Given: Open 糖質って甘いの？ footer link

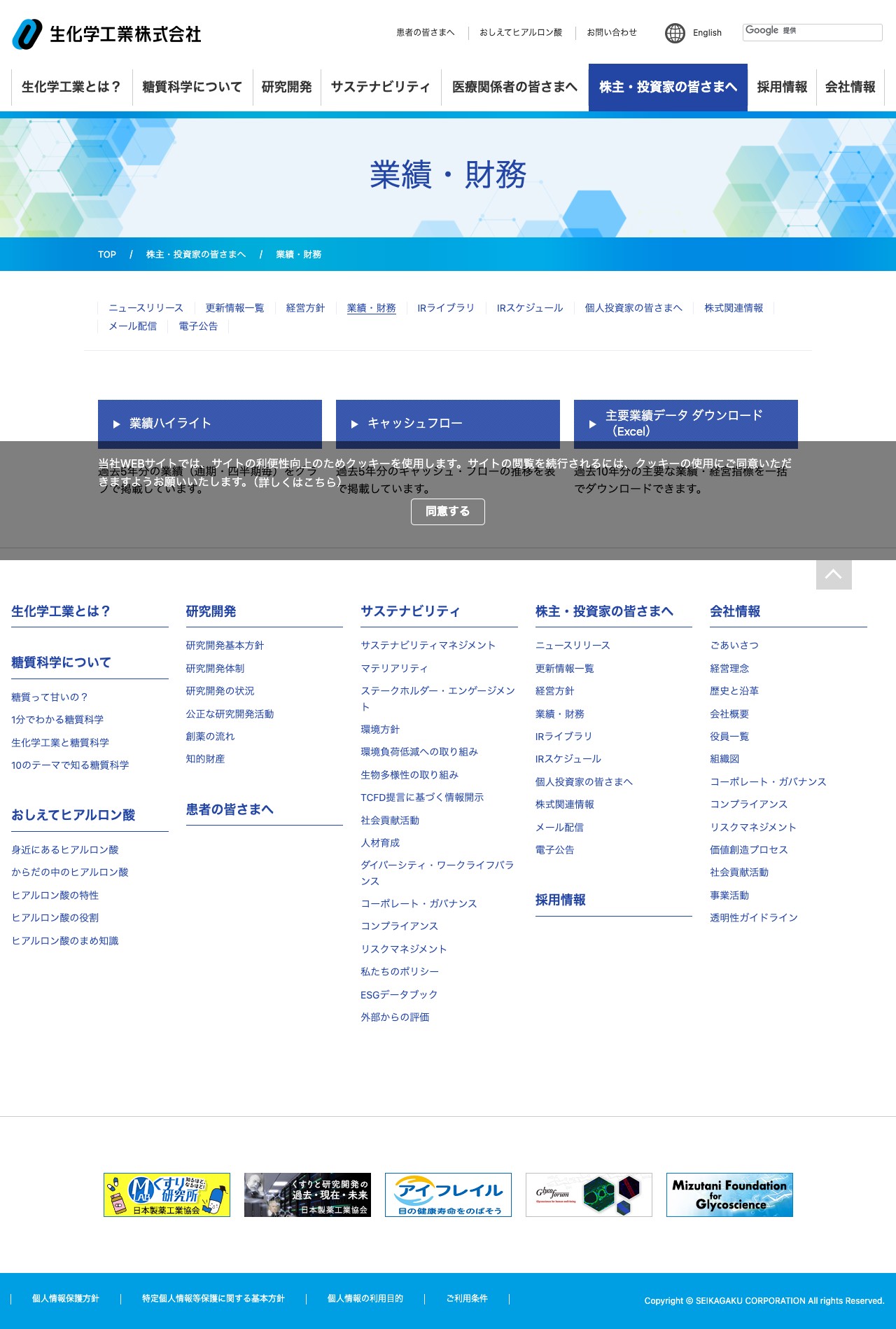Looking at the screenshot, I should point(50,697).
